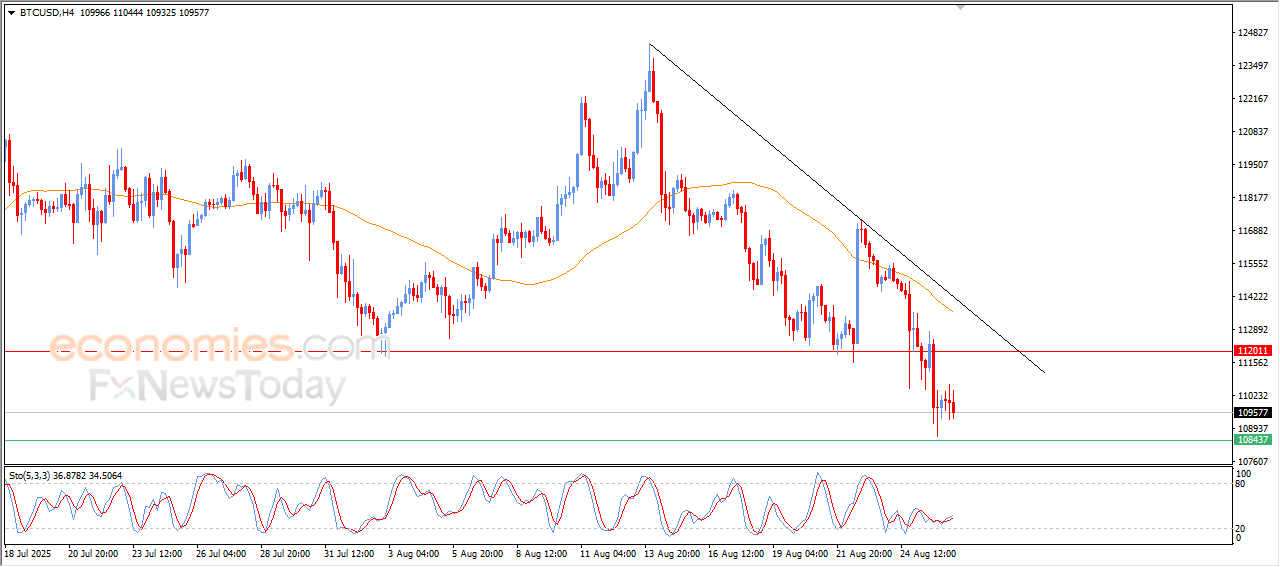Image resolution: width=1280 pixels, height=567 pixels.
Task: Click the 120837 price axis label
Action: 1253,132
